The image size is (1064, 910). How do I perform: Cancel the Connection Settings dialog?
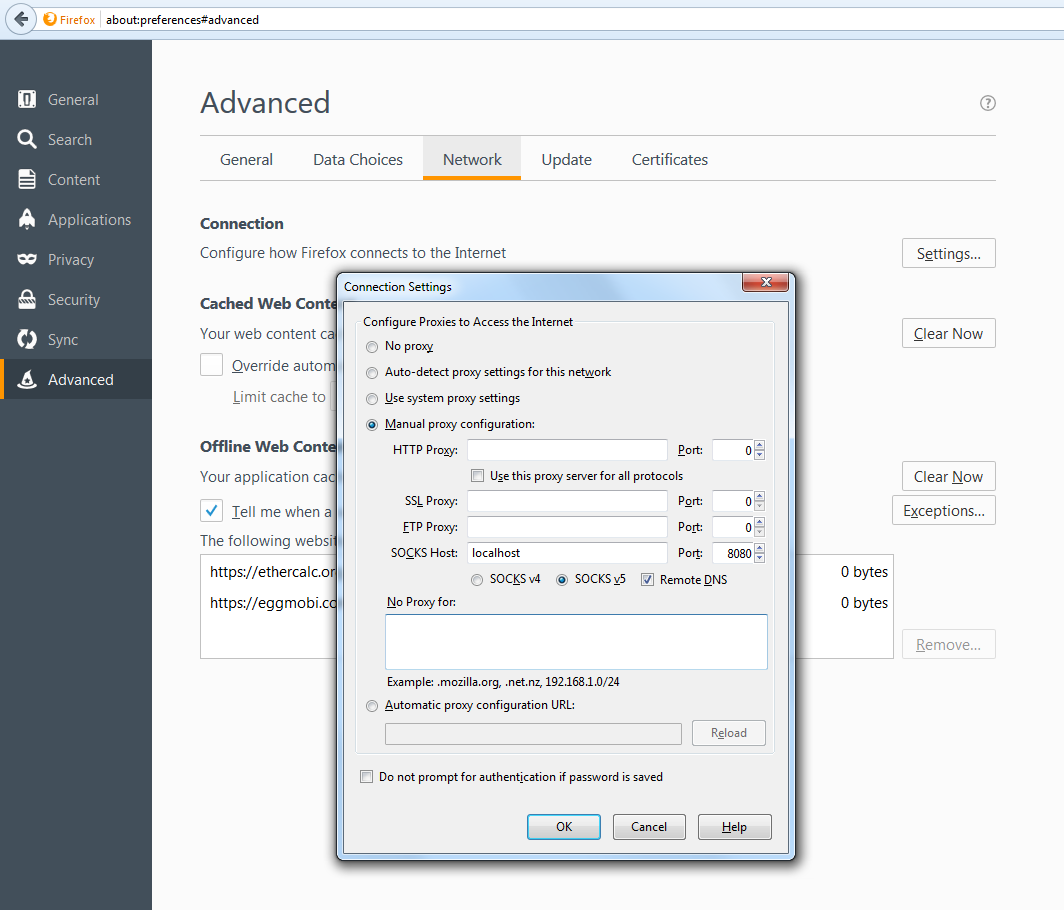(x=649, y=827)
